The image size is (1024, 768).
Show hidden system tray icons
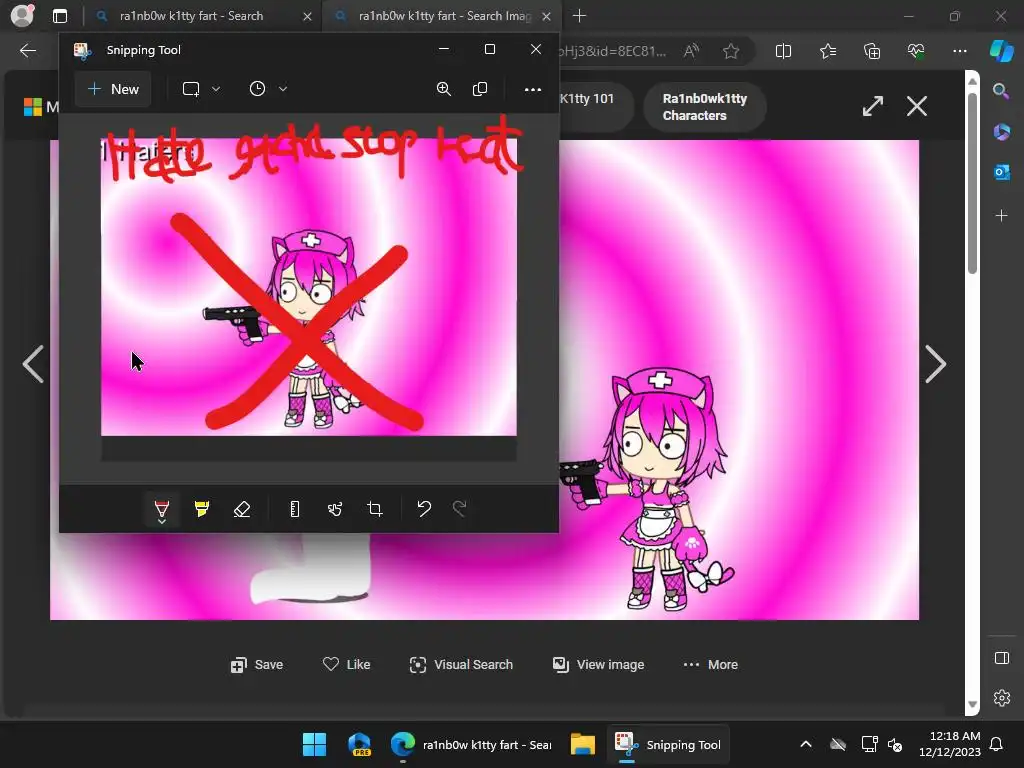point(806,744)
